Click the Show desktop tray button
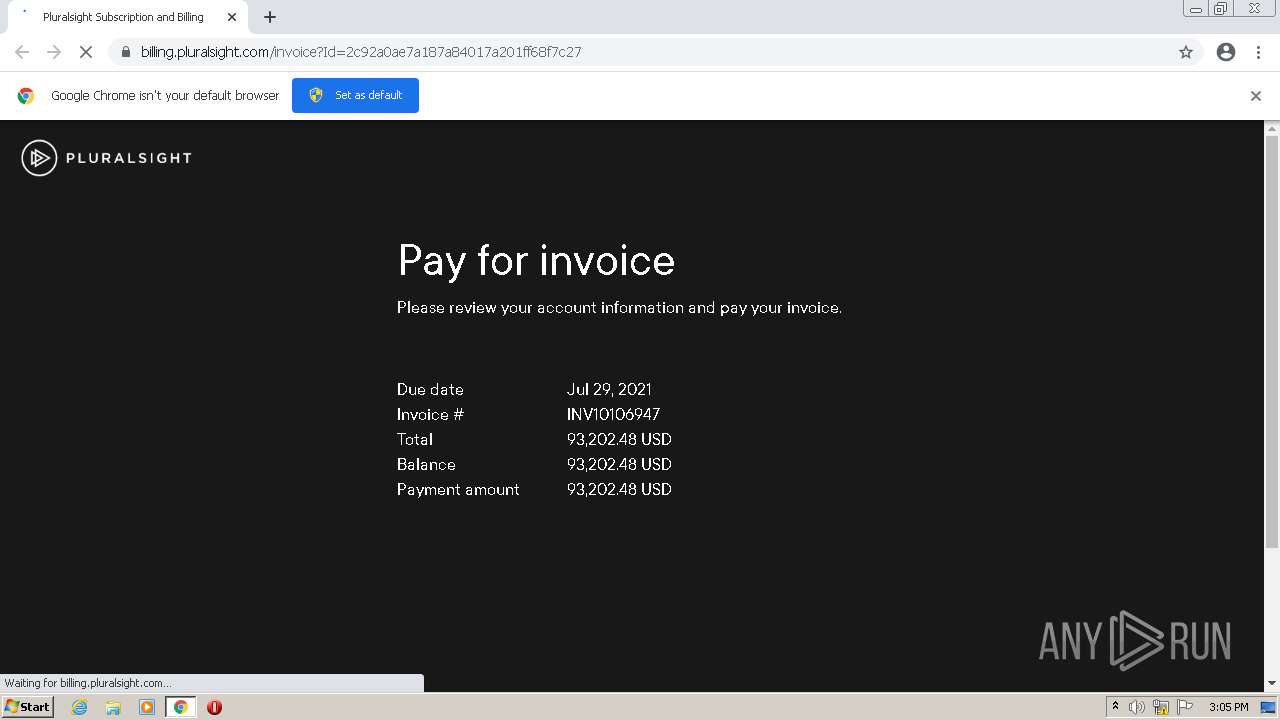The image size is (1280, 720). coord(1268,707)
